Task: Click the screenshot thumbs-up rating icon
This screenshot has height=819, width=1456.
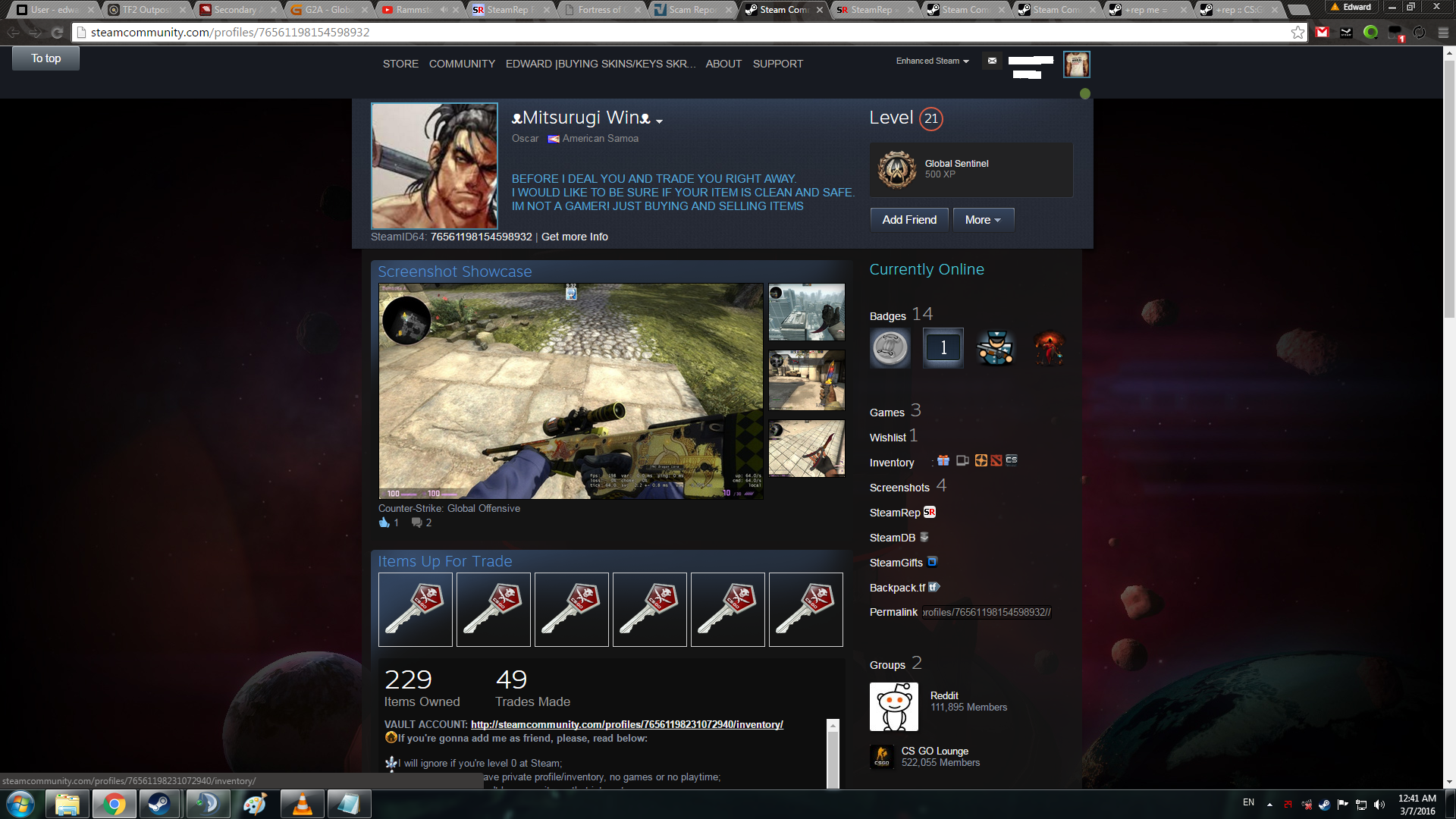Action: pos(384,522)
